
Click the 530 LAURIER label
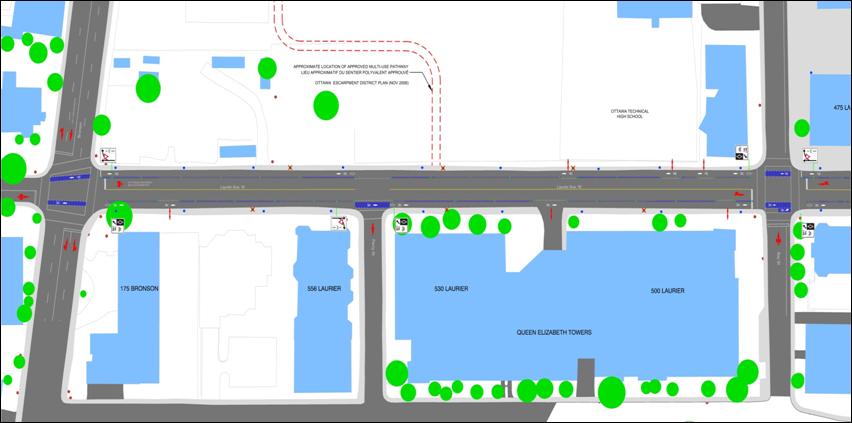point(451,289)
